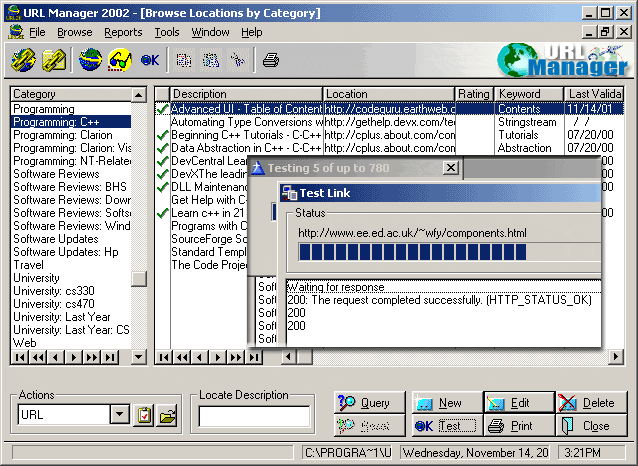
Task: Go to previous record in Category list
Action: point(56,357)
